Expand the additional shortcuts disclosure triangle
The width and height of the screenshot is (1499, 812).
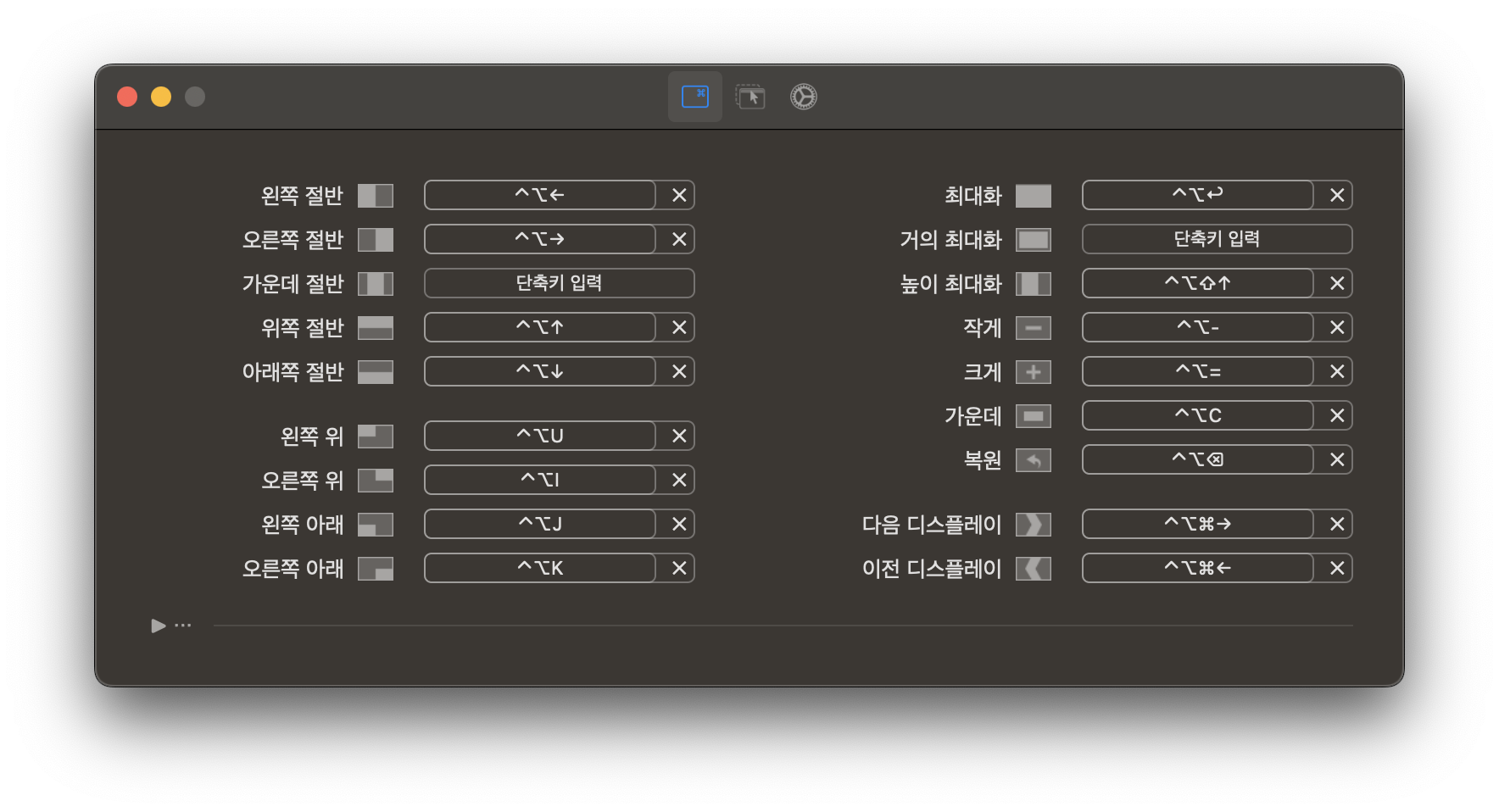click(159, 626)
